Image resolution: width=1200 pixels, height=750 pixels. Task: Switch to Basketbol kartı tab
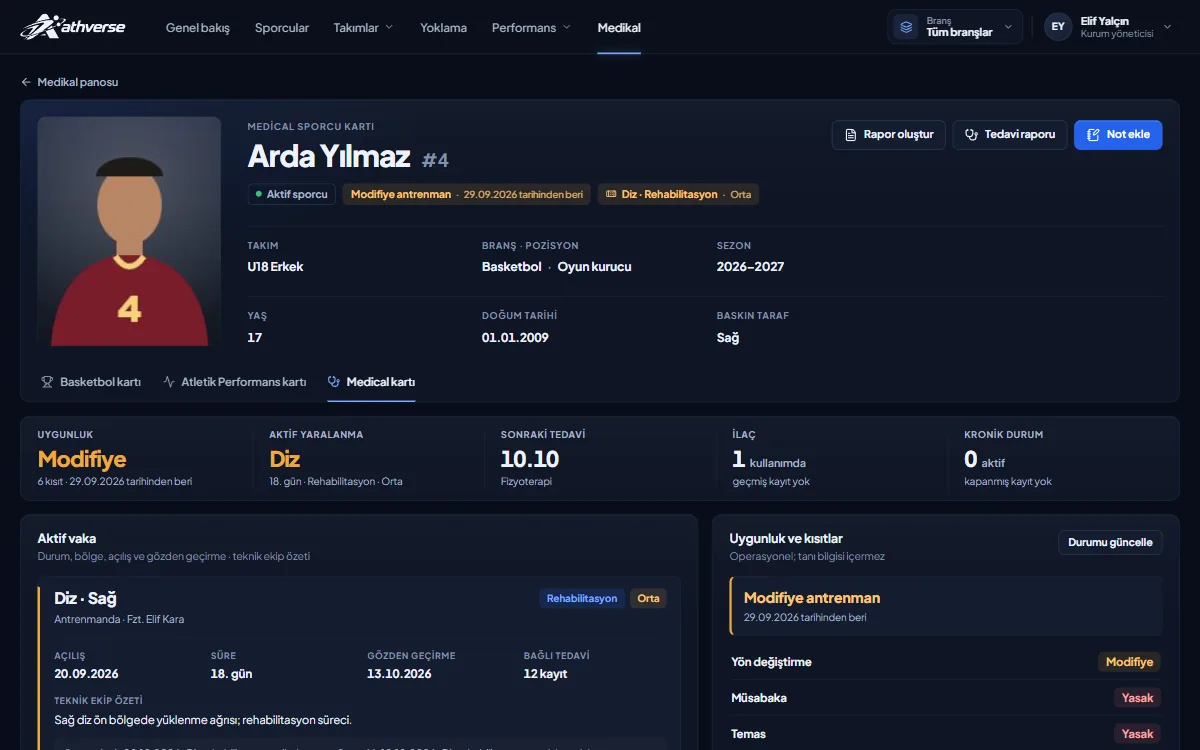[x=90, y=382]
